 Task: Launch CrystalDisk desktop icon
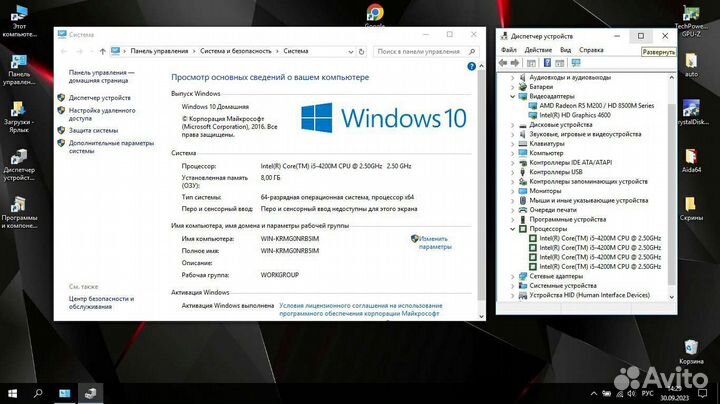pyautogui.click(x=692, y=113)
